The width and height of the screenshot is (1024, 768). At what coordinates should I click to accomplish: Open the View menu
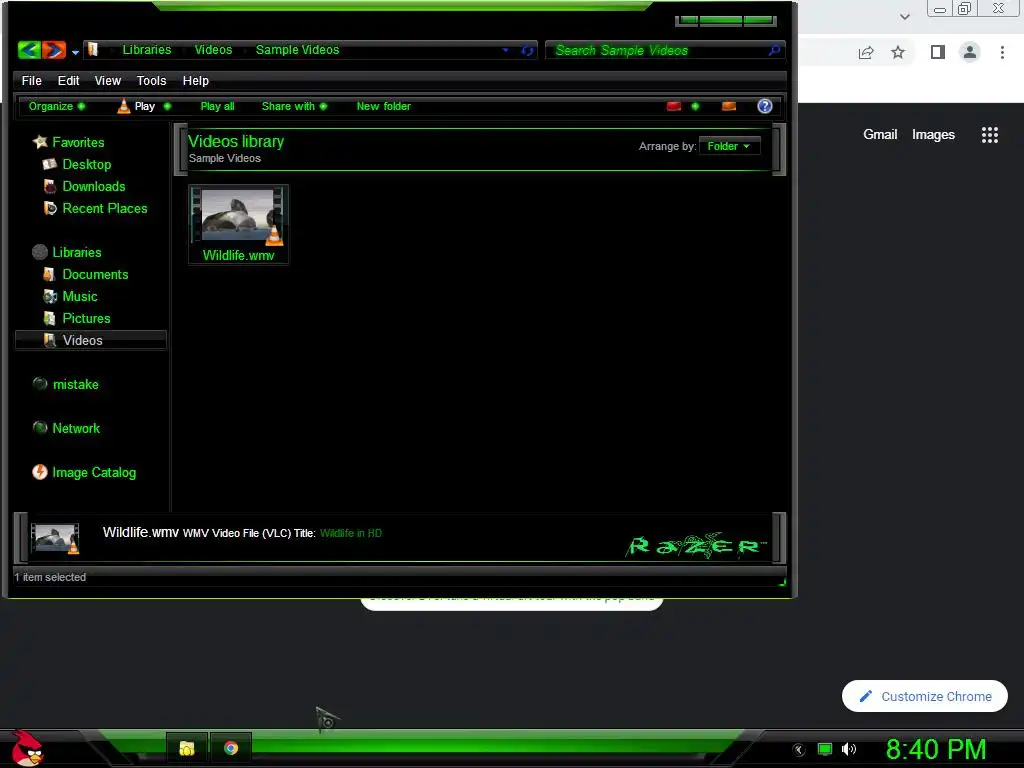108,81
